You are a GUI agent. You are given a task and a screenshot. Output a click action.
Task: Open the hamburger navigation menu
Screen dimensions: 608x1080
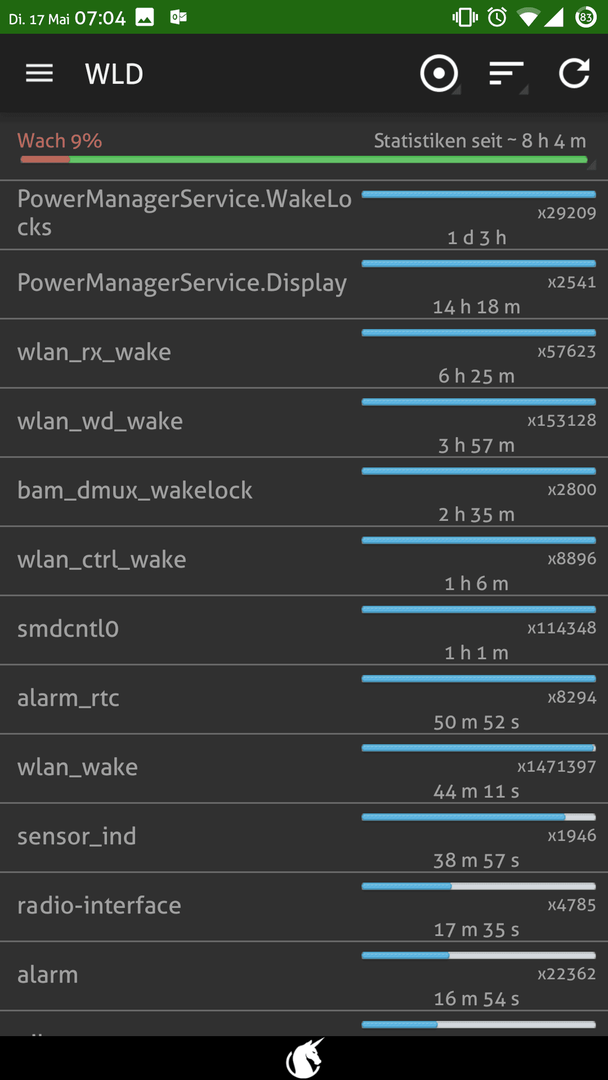coord(39,74)
